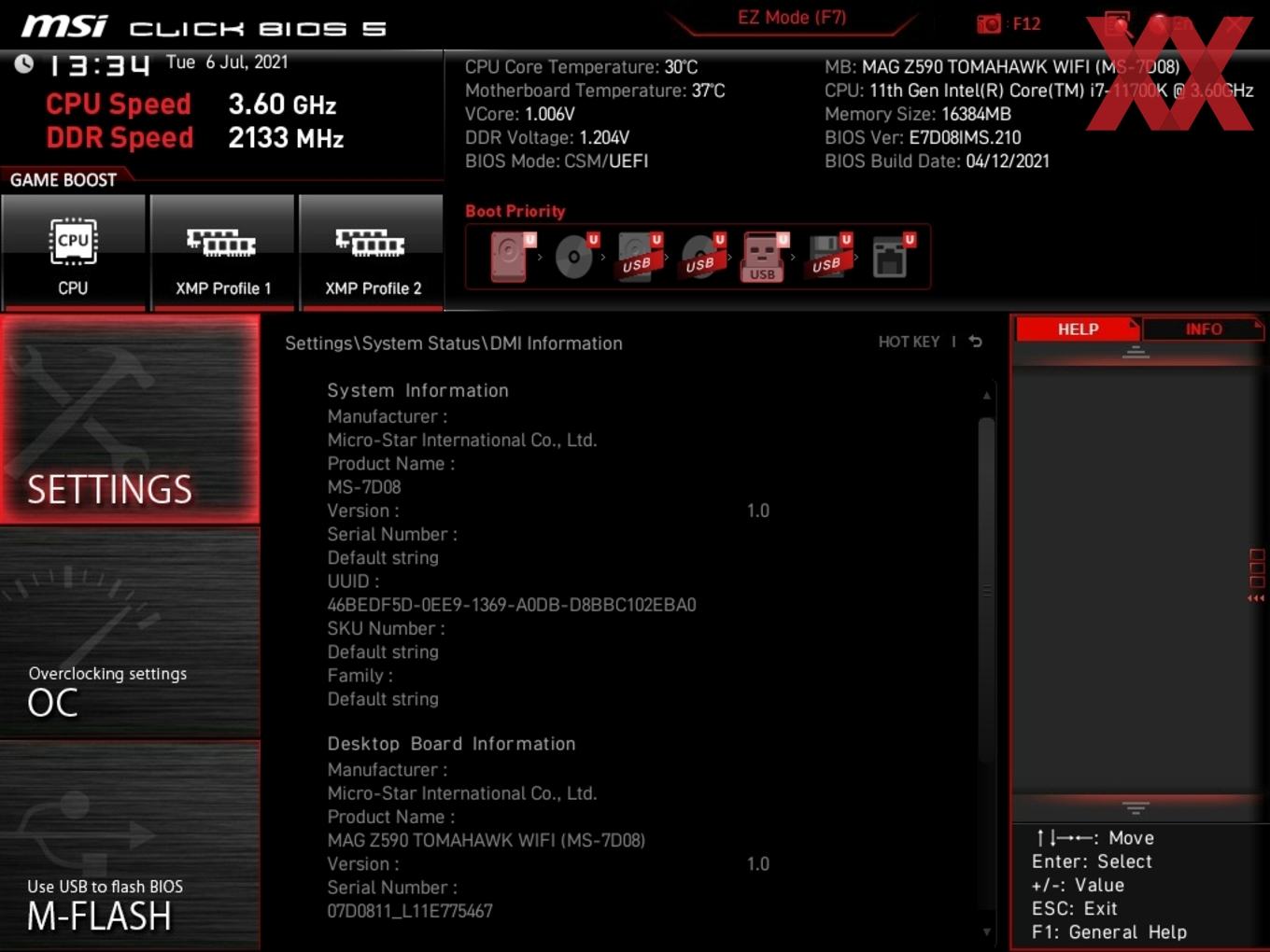Enable the CPU Game Boost button
The width and height of the screenshot is (1270, 952).
(73, 252)
